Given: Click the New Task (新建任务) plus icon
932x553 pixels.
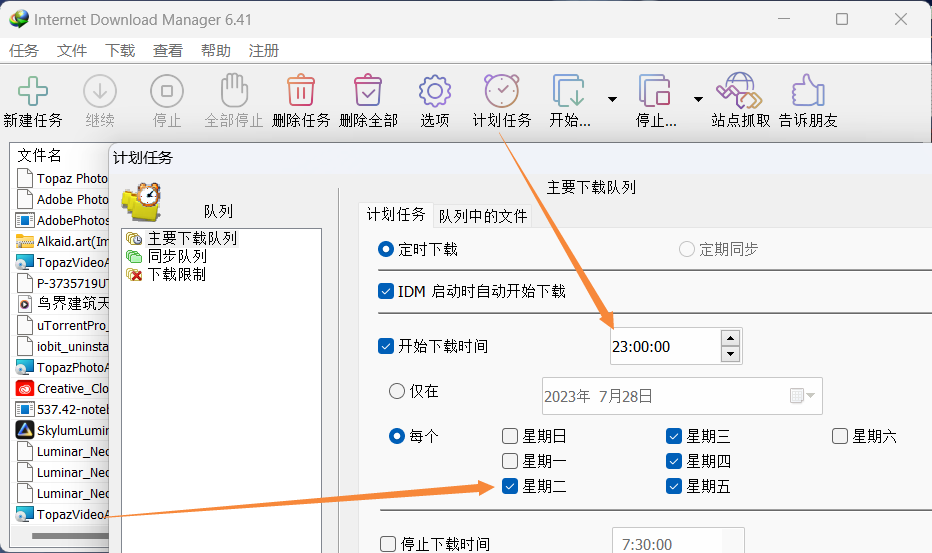Looking at the screenshot, I should [x=33, y=91].
